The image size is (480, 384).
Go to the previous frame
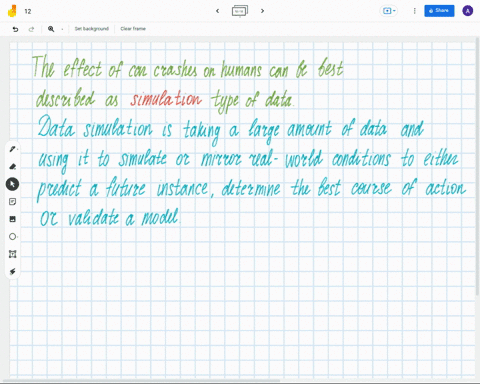[218, 11]
